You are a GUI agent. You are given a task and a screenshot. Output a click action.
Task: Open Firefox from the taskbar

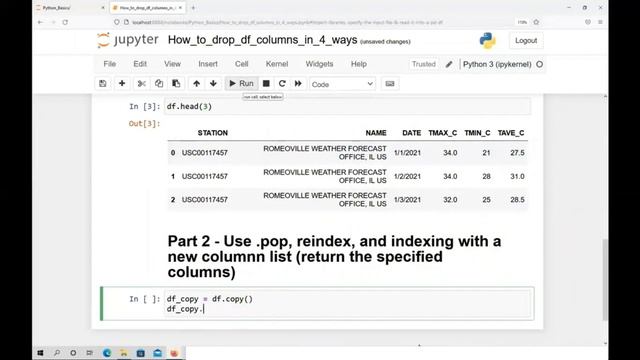(x=174, y=353)
